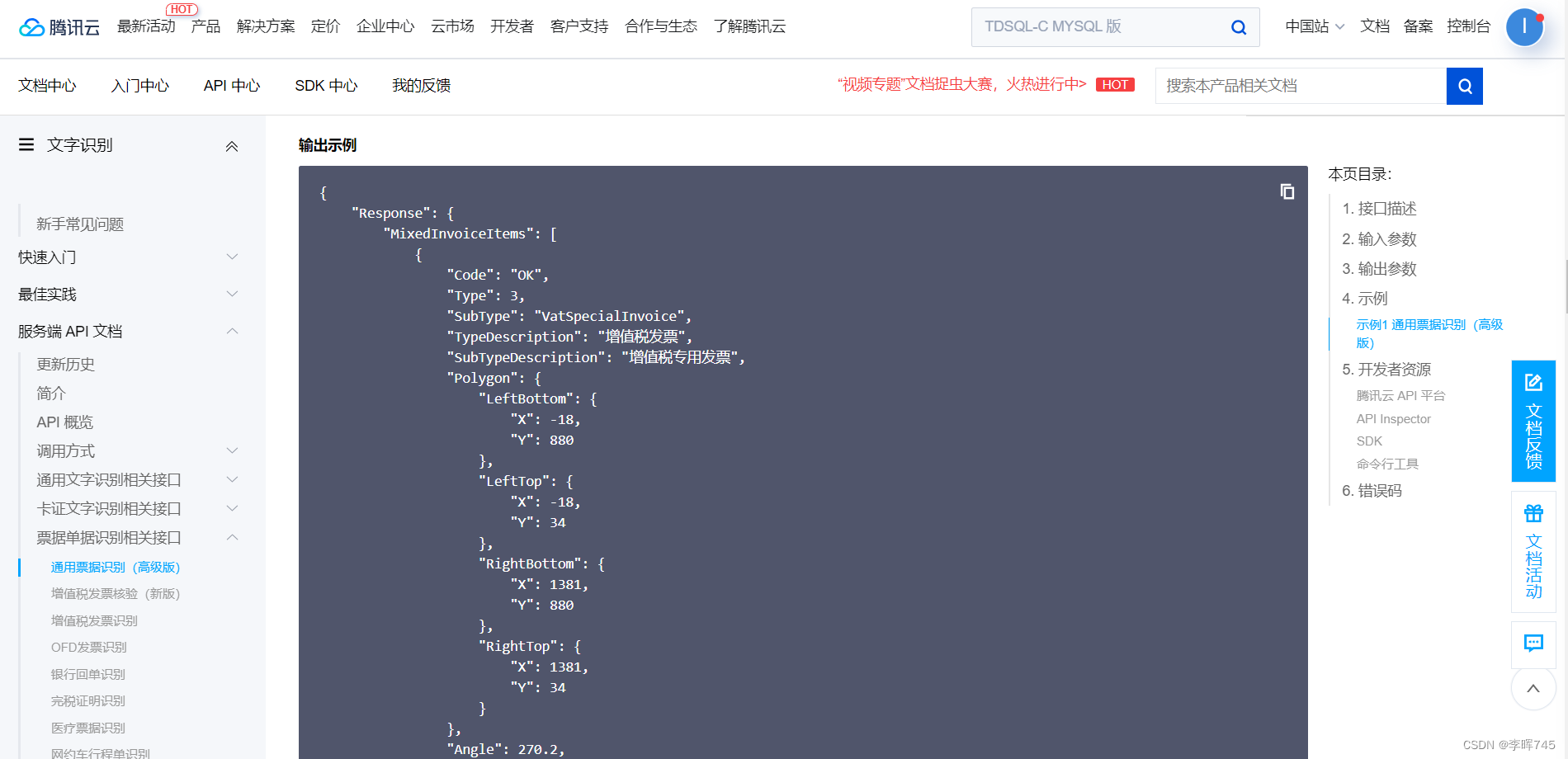Toggle the sidebar hamburger menu icon
This screenshot has width=1568, height=759.
(x=26, y=144)
